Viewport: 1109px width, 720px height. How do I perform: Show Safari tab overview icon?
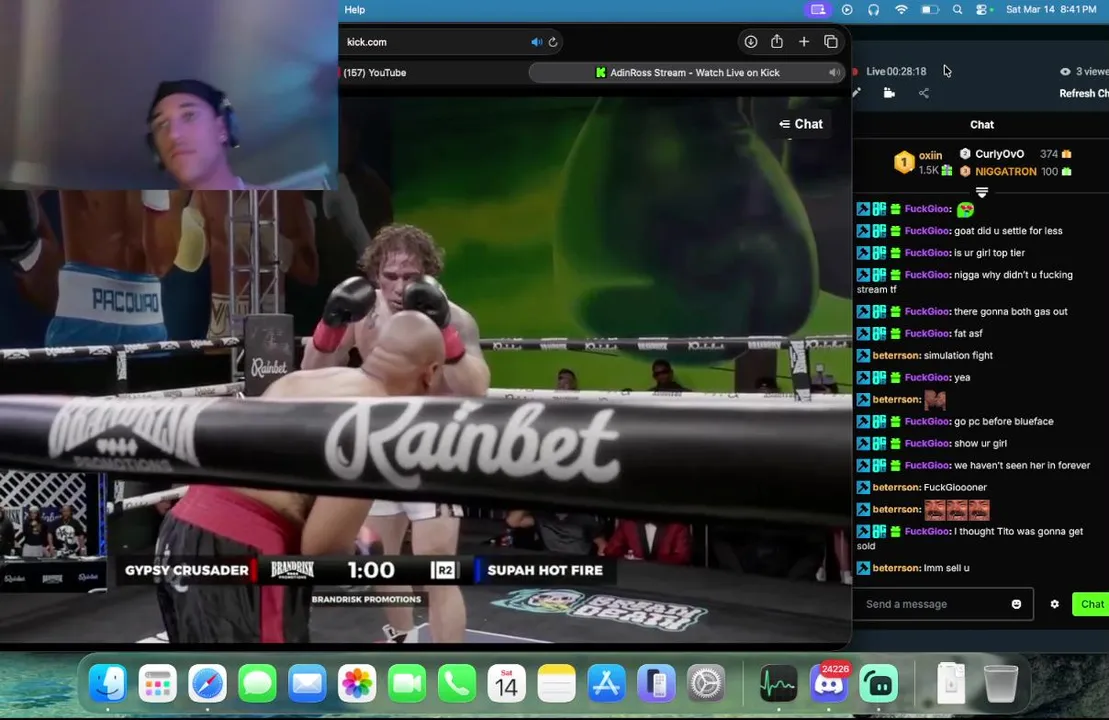click(x=831, y=42)
